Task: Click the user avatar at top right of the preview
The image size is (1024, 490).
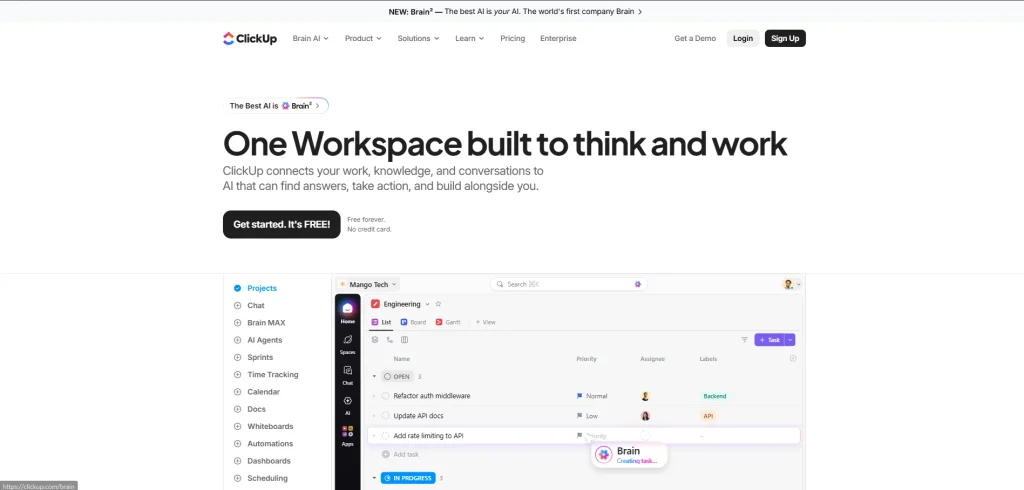Action: point(788,284)
